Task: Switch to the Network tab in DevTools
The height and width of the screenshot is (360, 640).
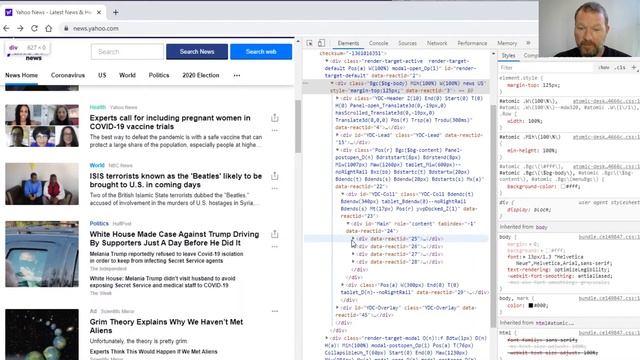Action: click(x=437, y=43)
